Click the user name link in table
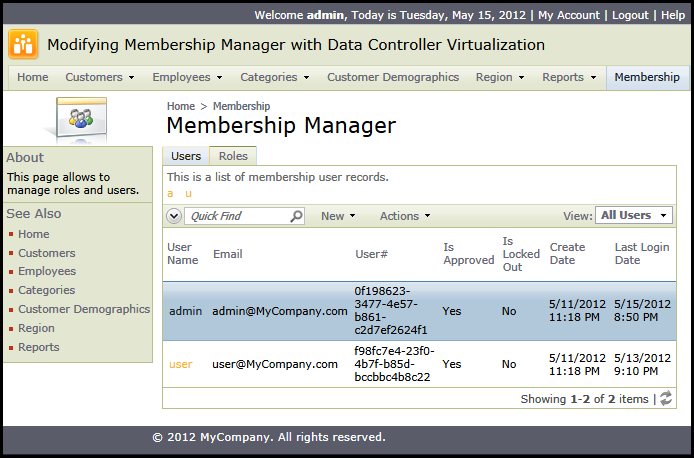 click(x=181, y=364)
